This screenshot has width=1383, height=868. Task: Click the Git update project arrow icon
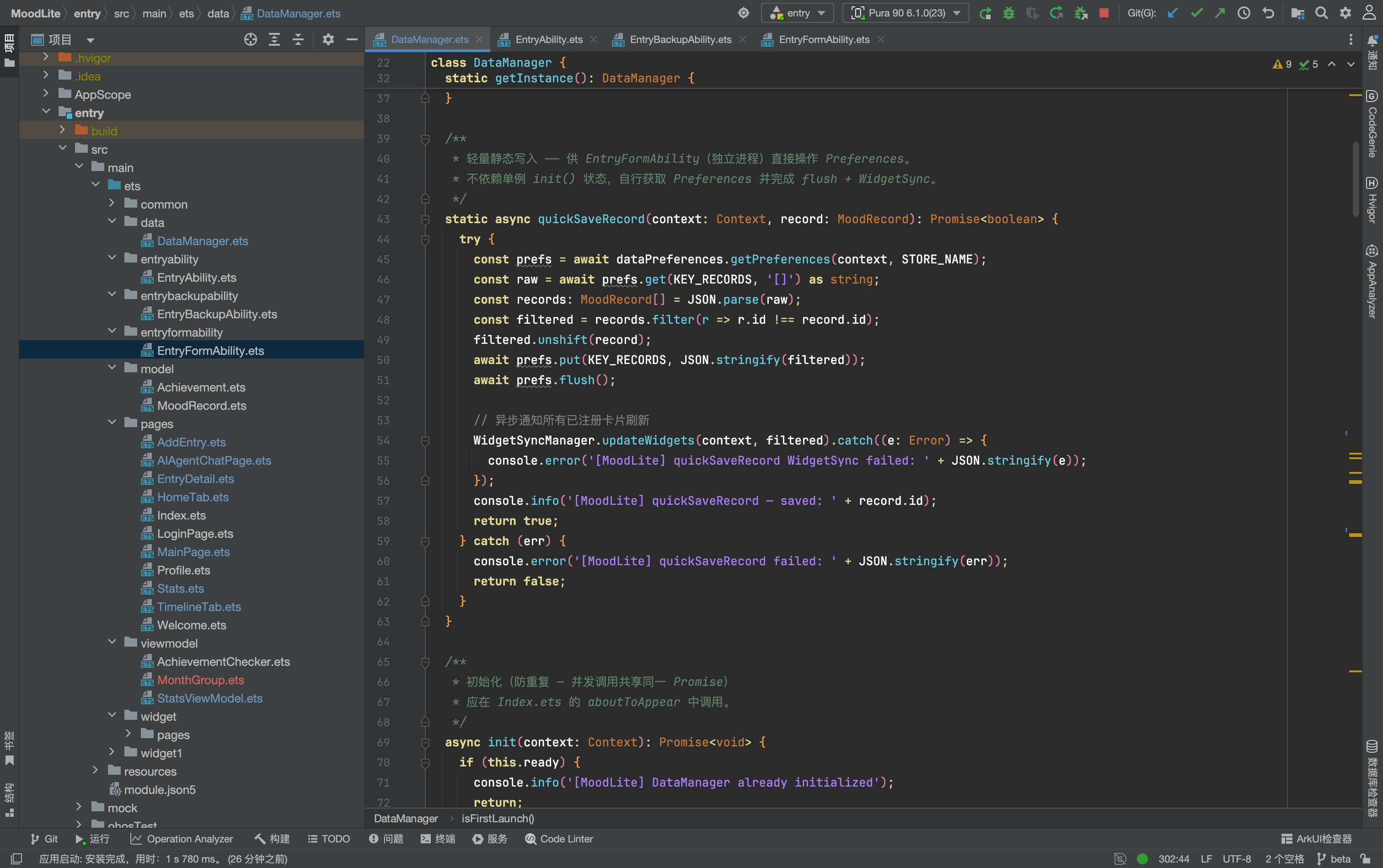point(1173,13)
